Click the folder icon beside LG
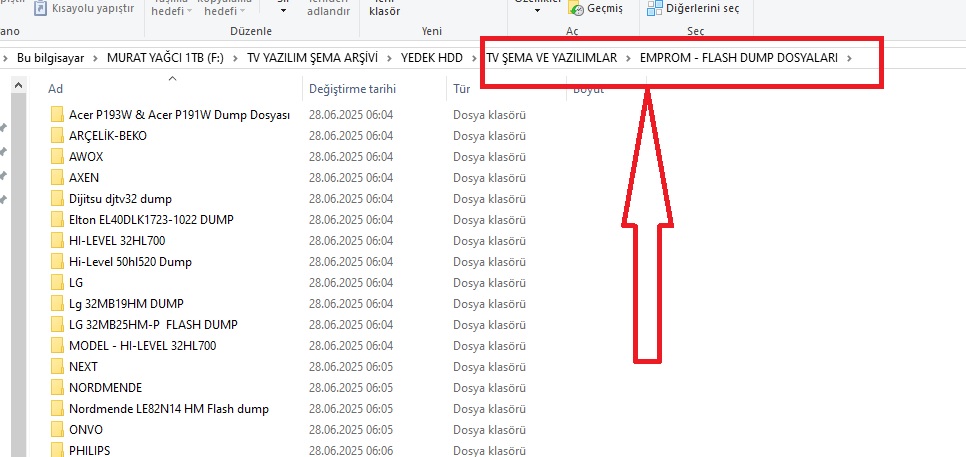The image size is (966, 457). click(57, 283)
